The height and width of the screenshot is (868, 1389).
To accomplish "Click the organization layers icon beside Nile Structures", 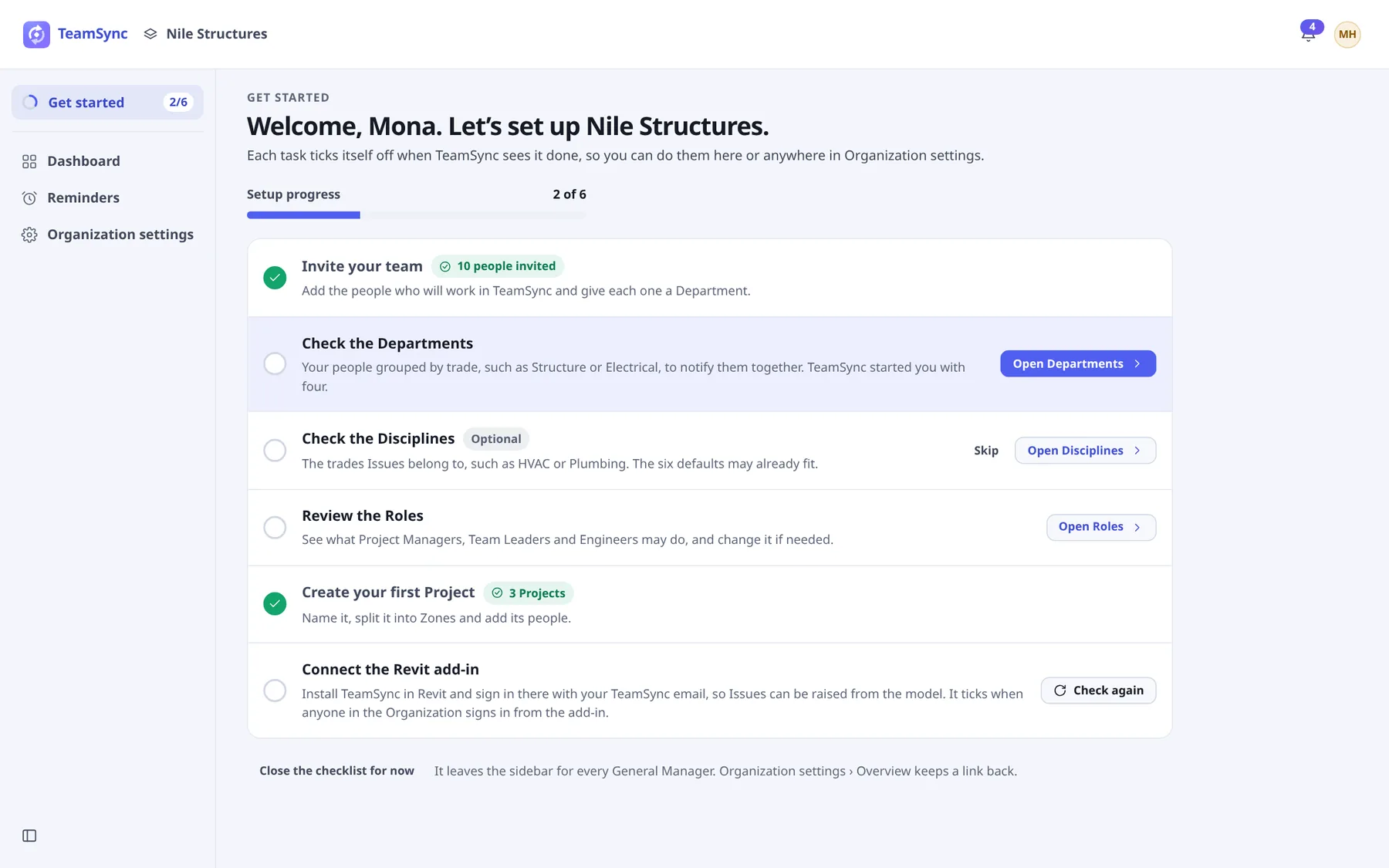I will pos(150,34).
